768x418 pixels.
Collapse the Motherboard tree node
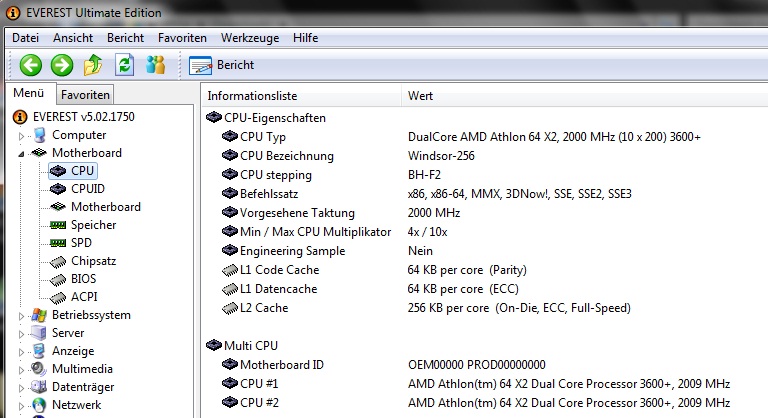tap(22, 154)
